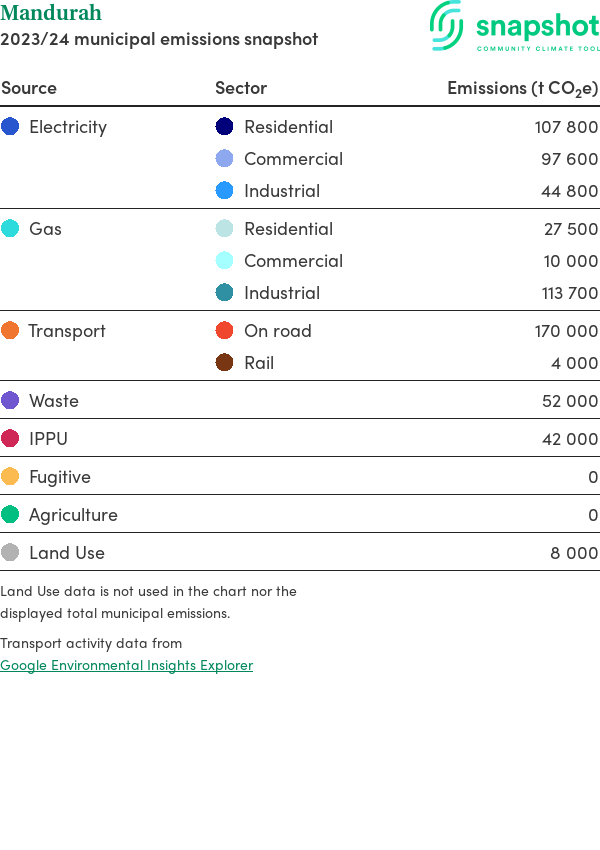Viewport: 600px width, 850px height.
Task: Click the blue Electricity source dot
Action: point(10,127)
